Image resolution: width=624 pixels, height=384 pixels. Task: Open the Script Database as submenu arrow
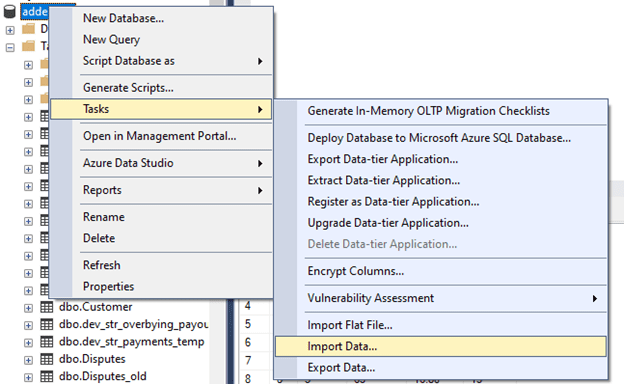pos(260,61)
